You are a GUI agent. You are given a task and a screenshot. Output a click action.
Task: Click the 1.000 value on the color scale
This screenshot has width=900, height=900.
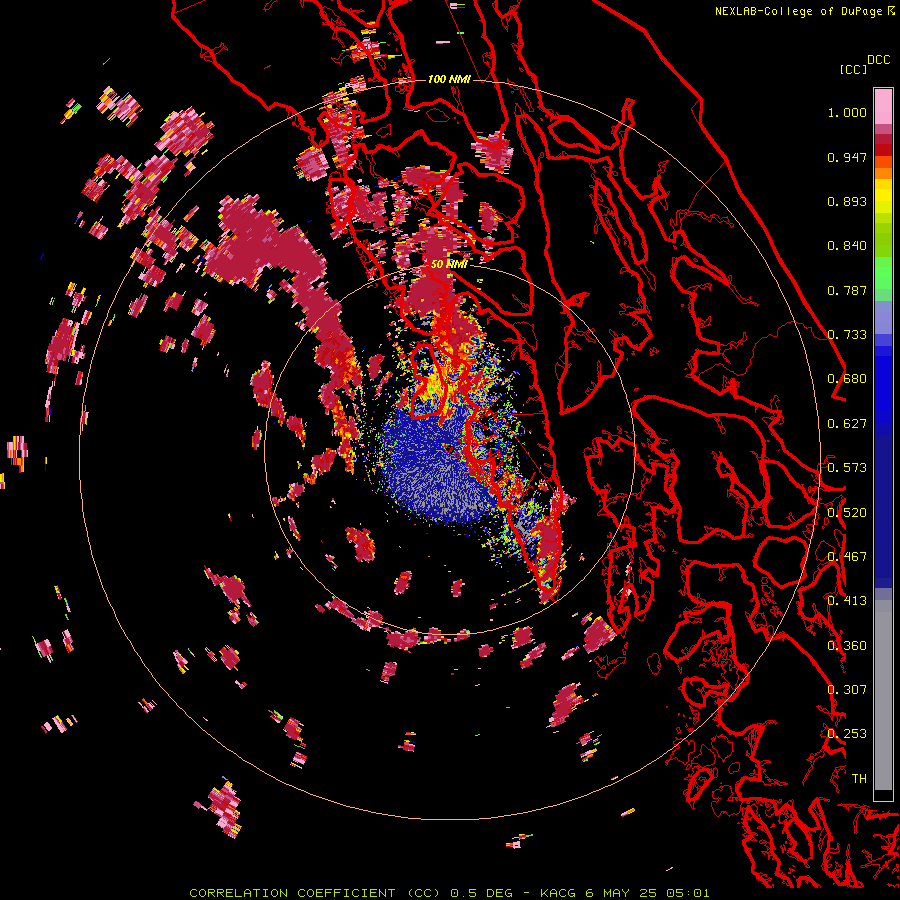click(847, 112)
